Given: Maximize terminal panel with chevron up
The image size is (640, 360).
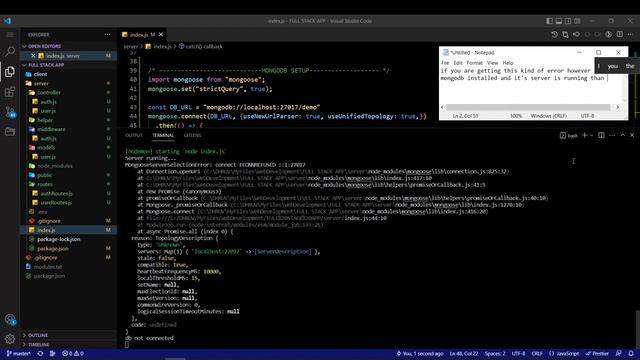Looking at the screenshot, I should (623, 135).
